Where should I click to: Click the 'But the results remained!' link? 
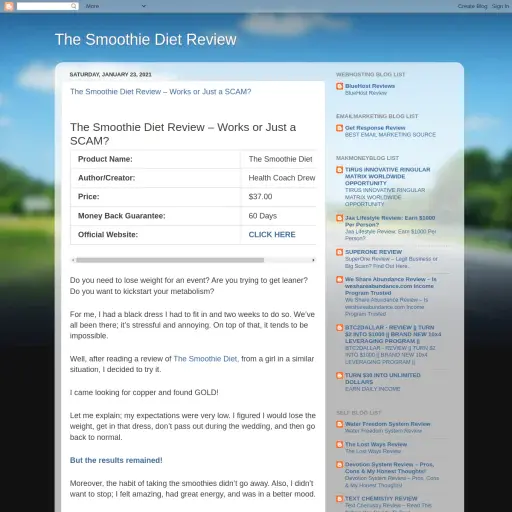[116, 460]
